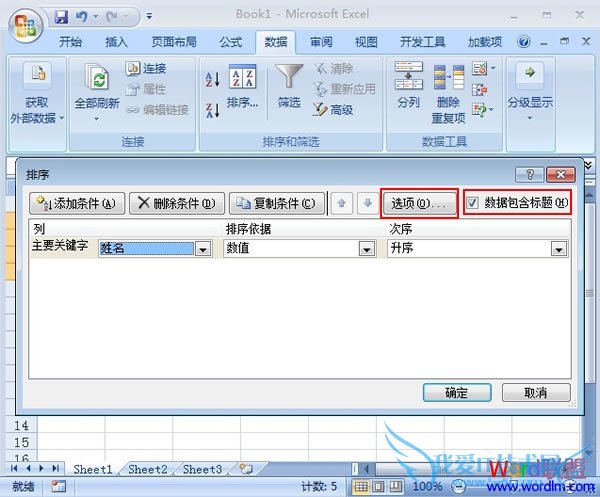Click the sort dialog help button
The height and width of the screenshot is (497, 600).
[x=530, y=175]
